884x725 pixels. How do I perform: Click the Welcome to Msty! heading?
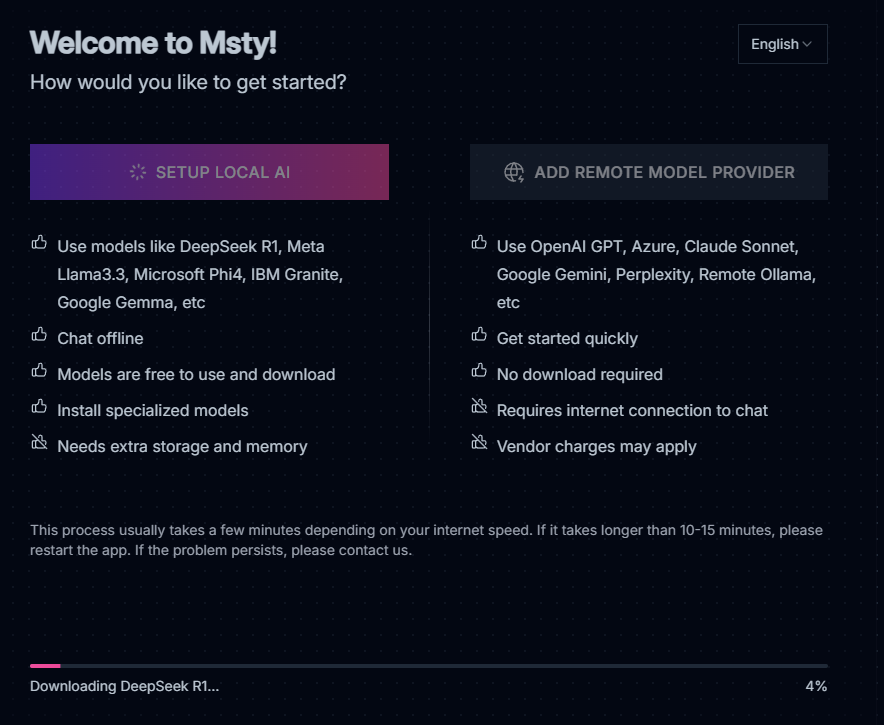153,43
